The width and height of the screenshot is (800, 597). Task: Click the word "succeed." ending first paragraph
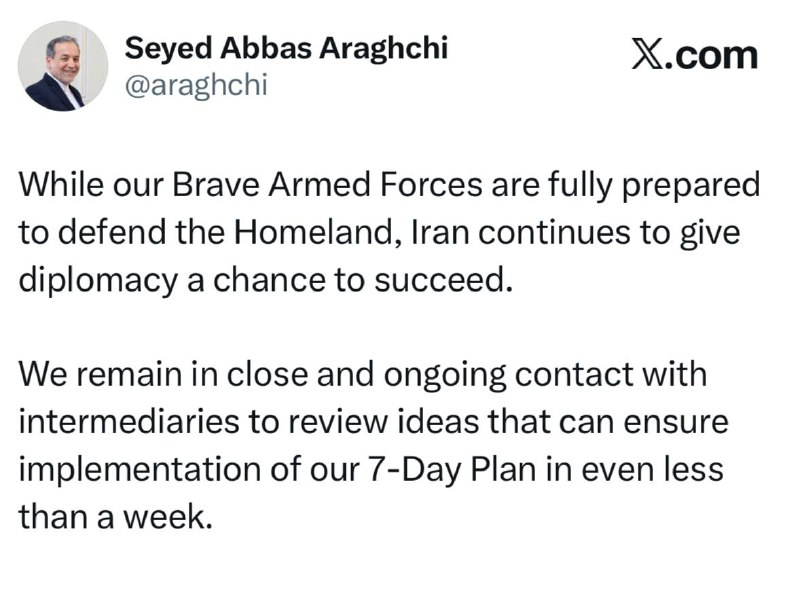pos(443,280)
